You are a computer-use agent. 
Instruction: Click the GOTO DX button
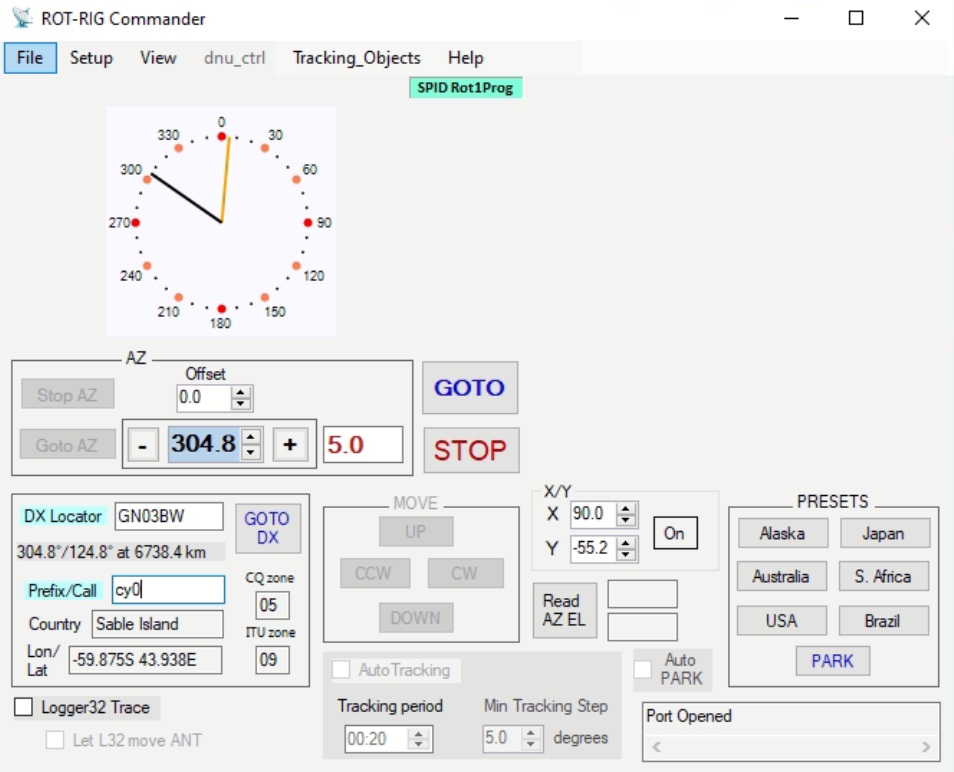(268, 528)
